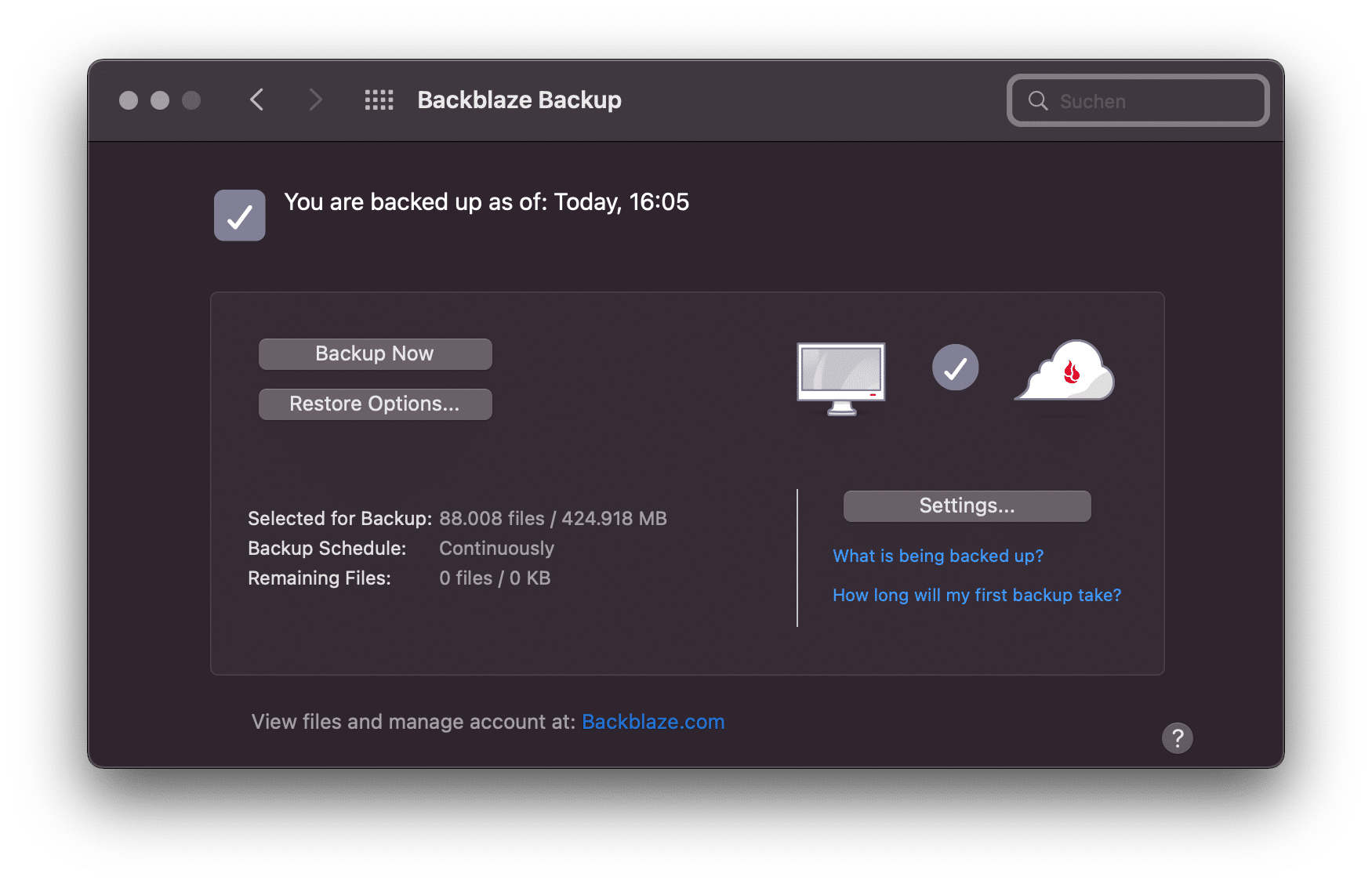The width and height of the screenshot is (1372, 884).
Task: Click the round sync checkmark icon
Action: click(x=955, y=368)
